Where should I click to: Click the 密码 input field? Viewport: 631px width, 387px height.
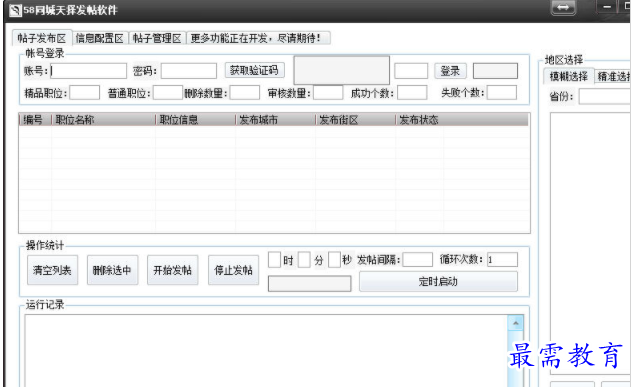pyautogui.click(x=189, y=71)
